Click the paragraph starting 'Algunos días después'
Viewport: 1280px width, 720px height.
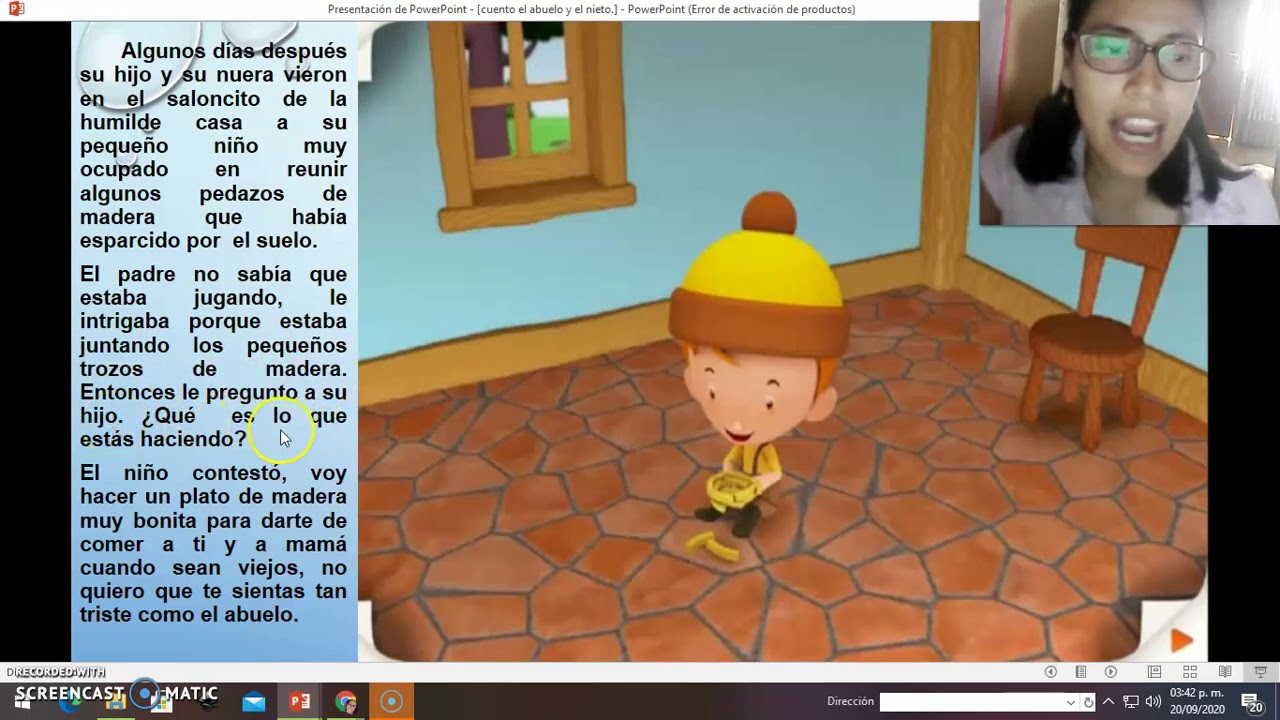coord(213,145)
